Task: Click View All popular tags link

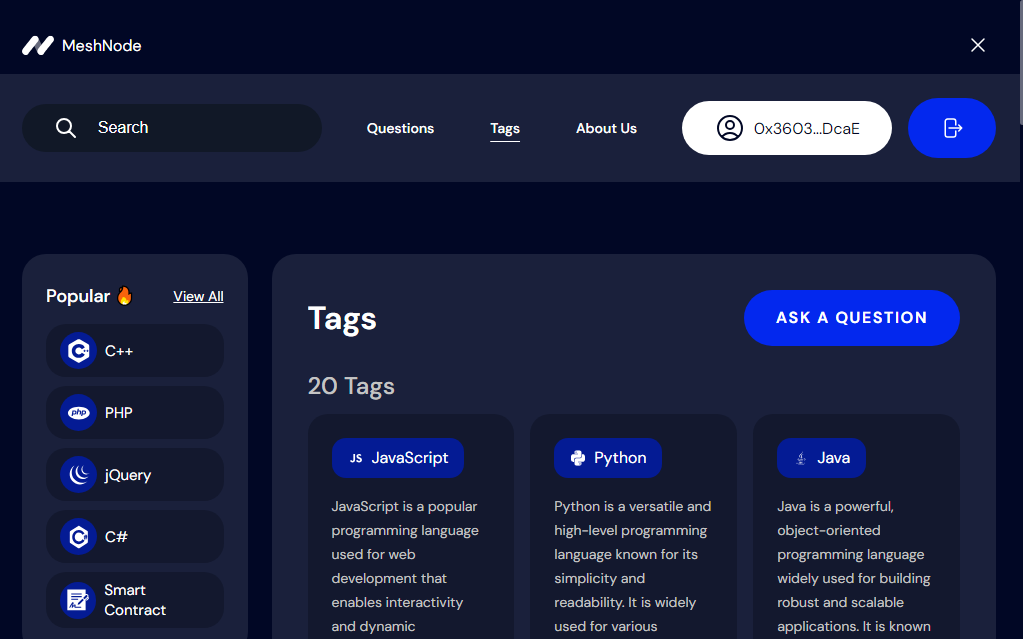Action: pyautogui.click(x=198, y=296)
